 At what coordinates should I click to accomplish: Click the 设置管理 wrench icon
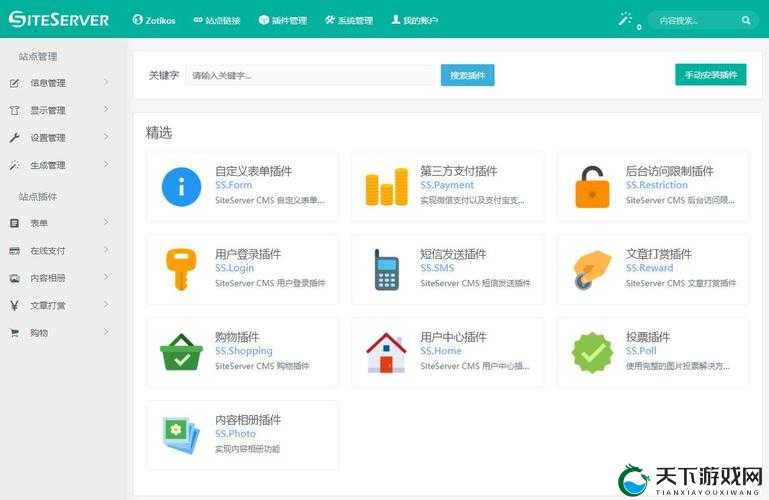point(15,138)
